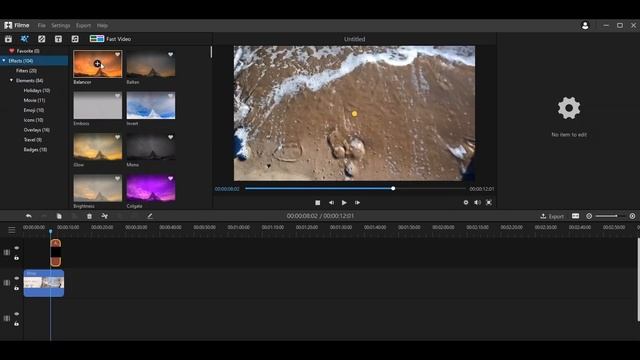Favorite the Colgate effect heart
This screenshot has width=640, height=360.
171,178
